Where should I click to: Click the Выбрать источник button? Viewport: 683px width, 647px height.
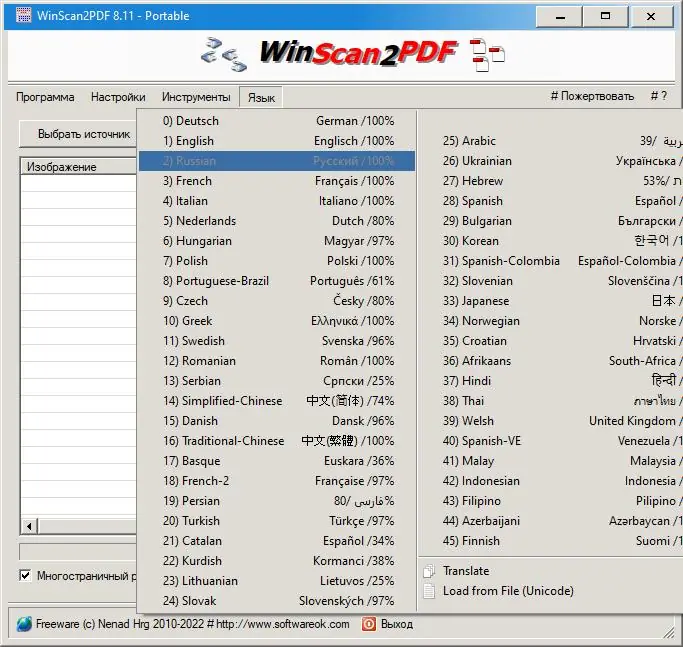coord(78,134)
